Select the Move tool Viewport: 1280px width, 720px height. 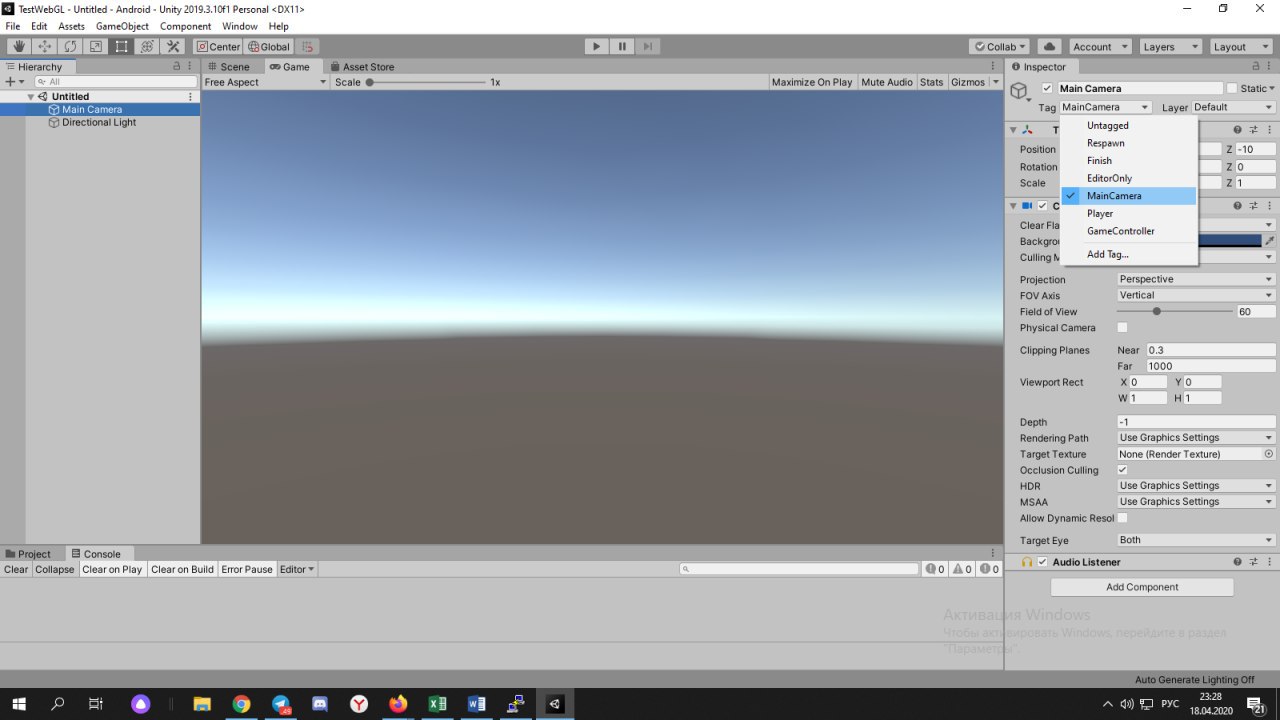[45, 46]
